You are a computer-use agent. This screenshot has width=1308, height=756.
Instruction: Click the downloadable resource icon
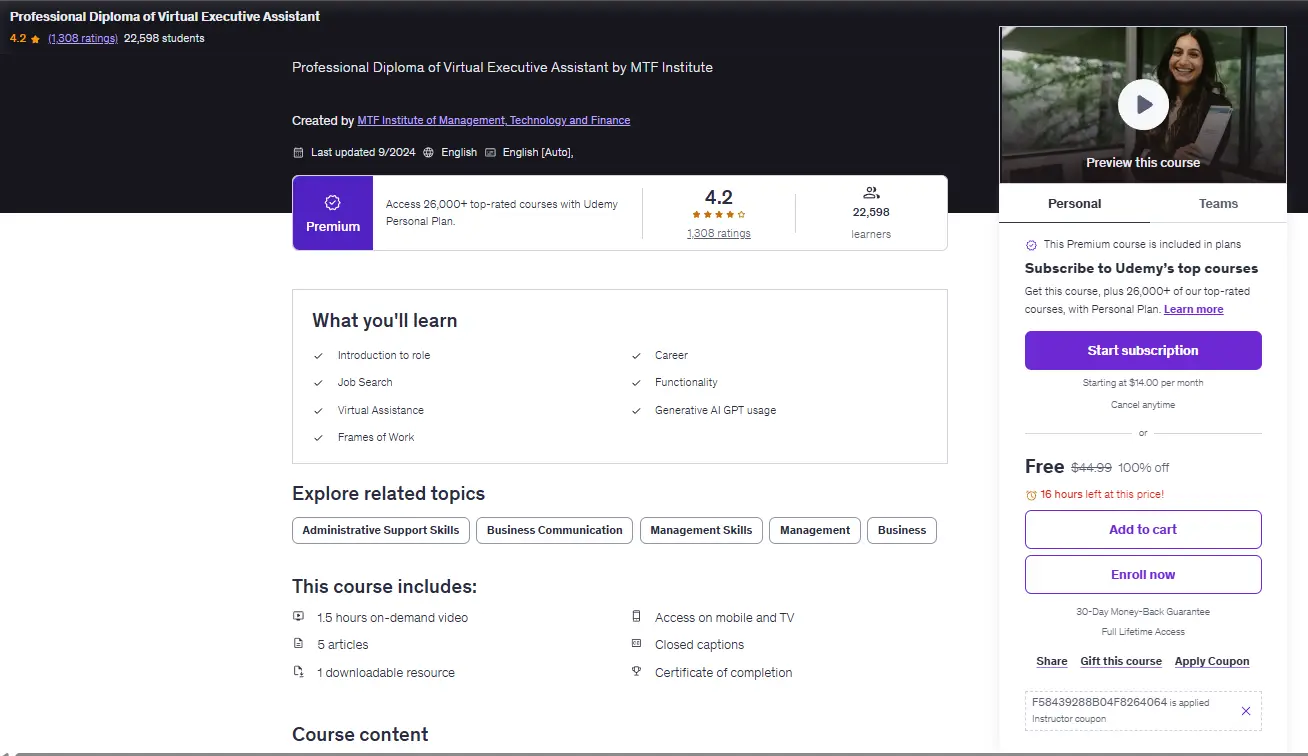coord(298,672)
